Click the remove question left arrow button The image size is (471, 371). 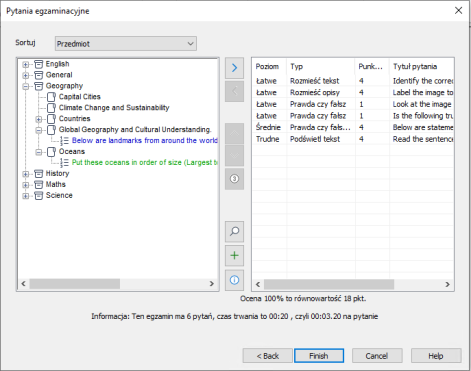point(234,91)
